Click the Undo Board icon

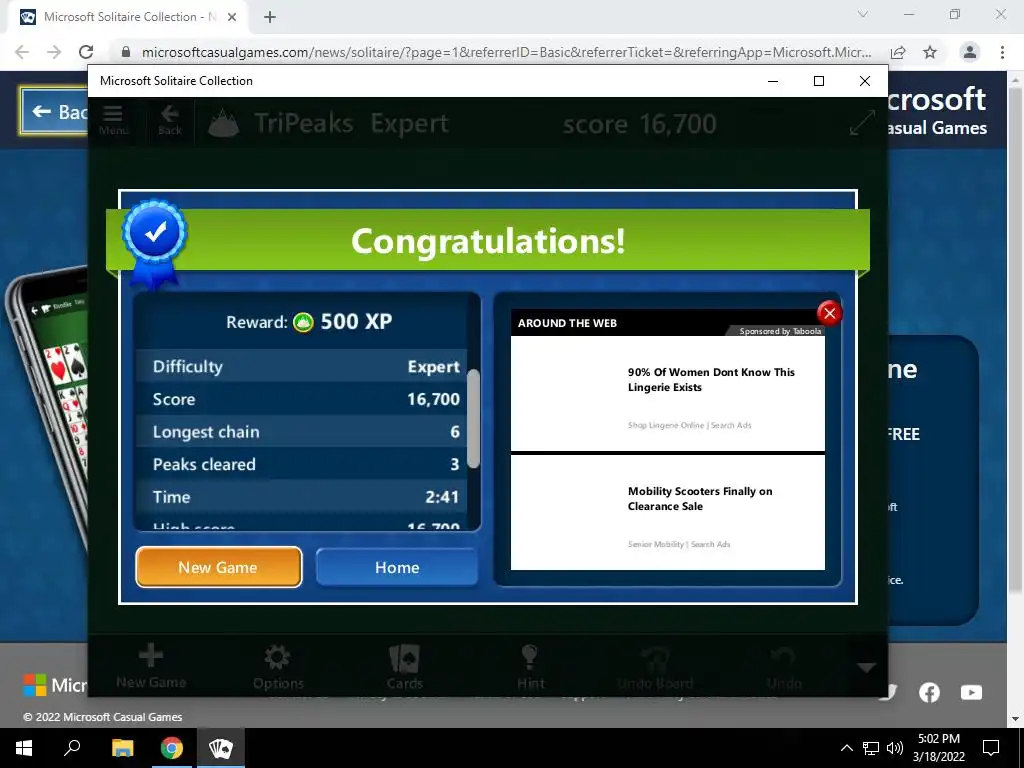(x=655, y=667)
